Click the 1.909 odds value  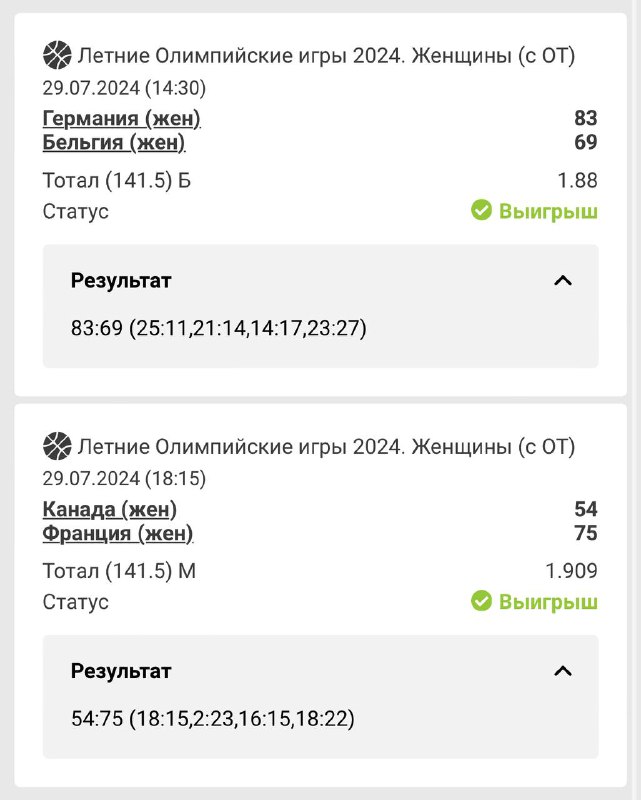click(571, 570)
